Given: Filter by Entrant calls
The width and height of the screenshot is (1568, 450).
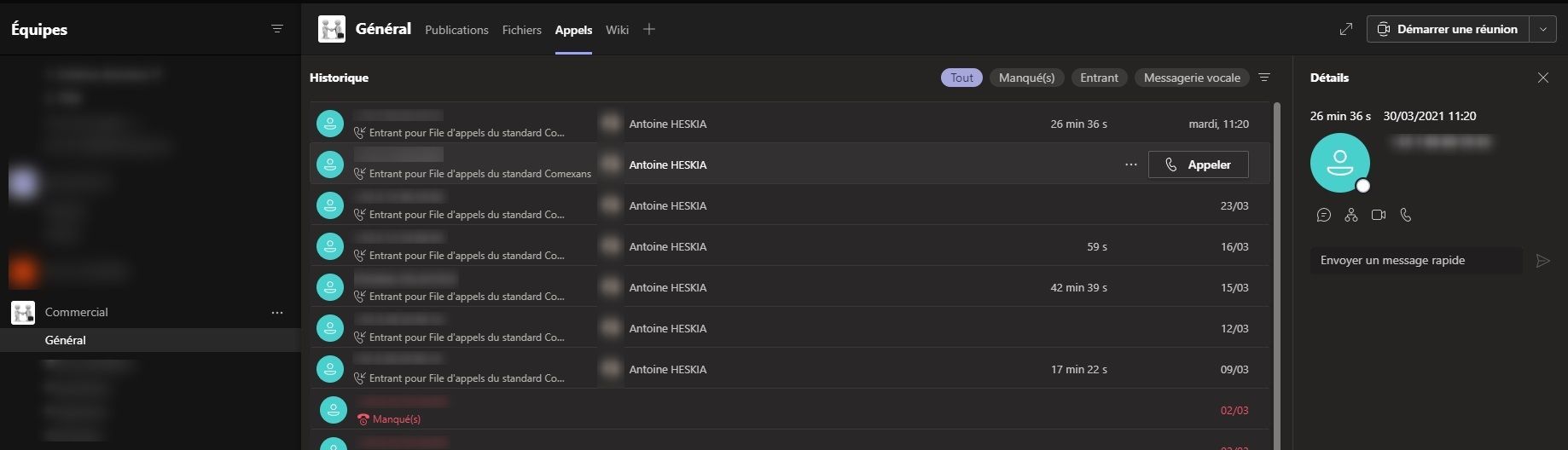Looking at the screenshot, I should (1099, 78).
